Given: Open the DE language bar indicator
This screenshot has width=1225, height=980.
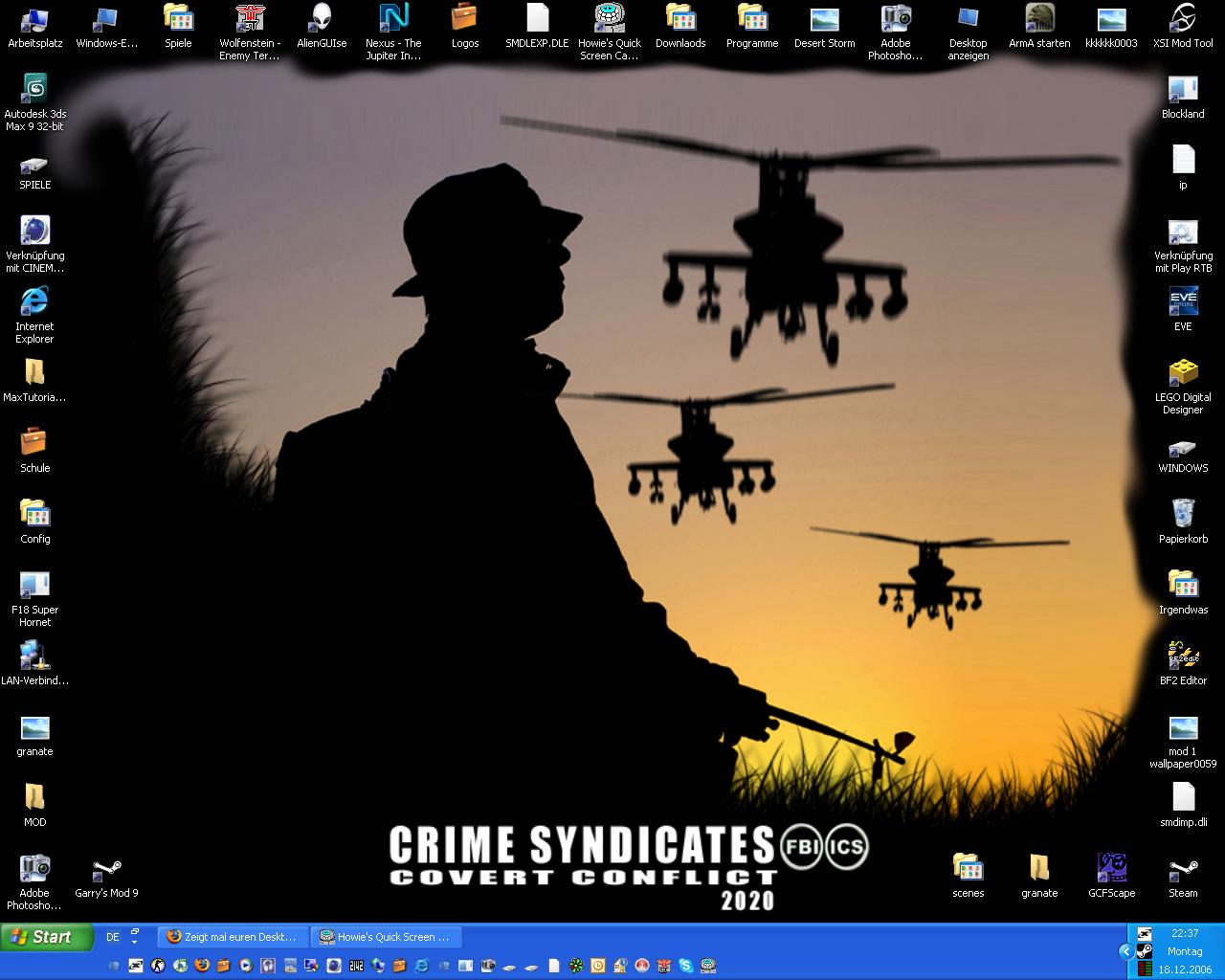Looking at the screenshot, I should pos(113,937).
